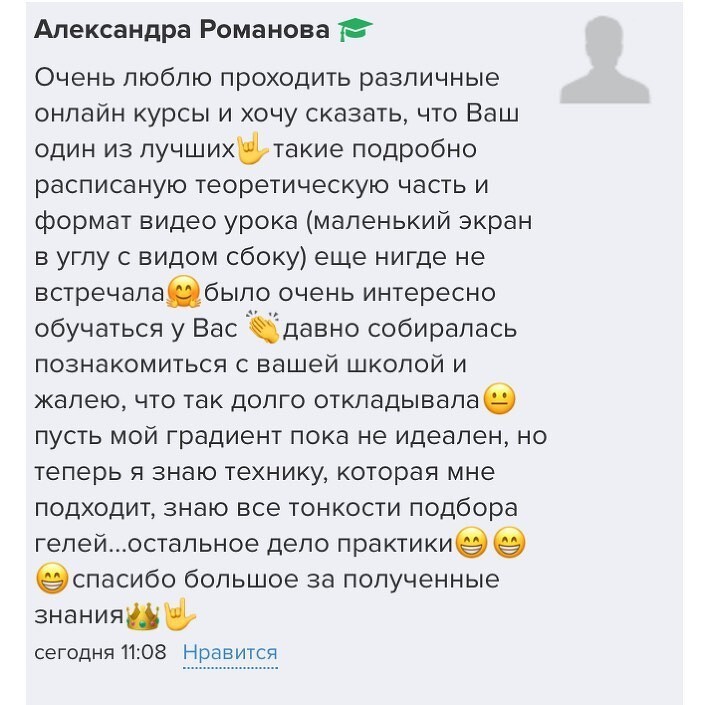Click the rock hand emoji after the crown
The image size is (705, 705).
(180, 614)
